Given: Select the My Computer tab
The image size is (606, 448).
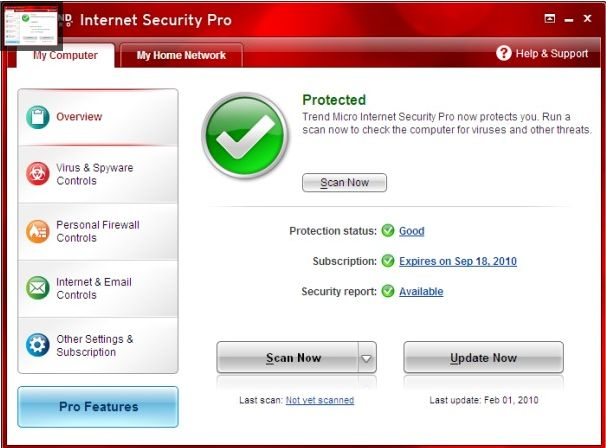Looking at the screenshot, I should point(65,55).
